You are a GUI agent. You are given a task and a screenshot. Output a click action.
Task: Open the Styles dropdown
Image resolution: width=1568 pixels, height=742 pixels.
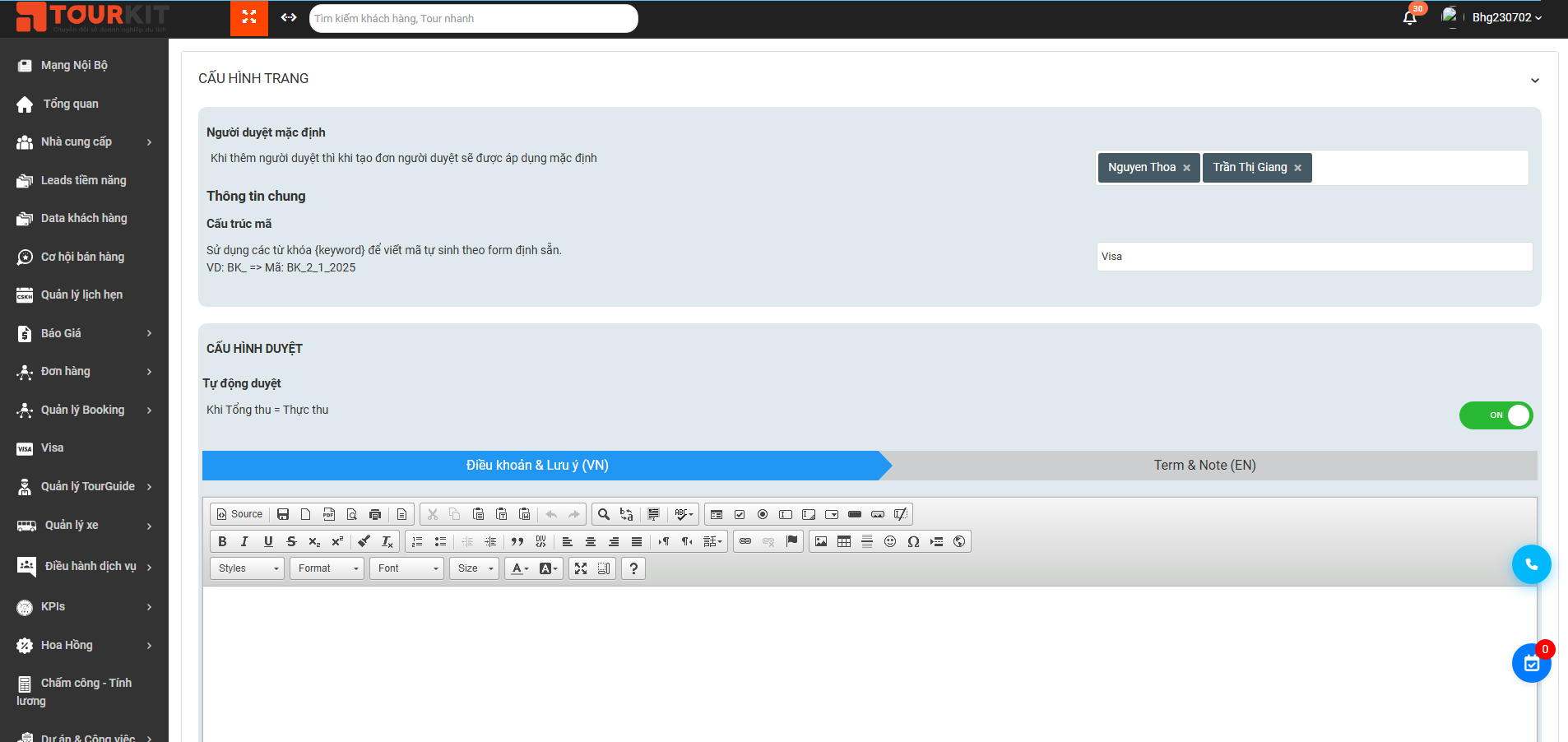[248, 568]
